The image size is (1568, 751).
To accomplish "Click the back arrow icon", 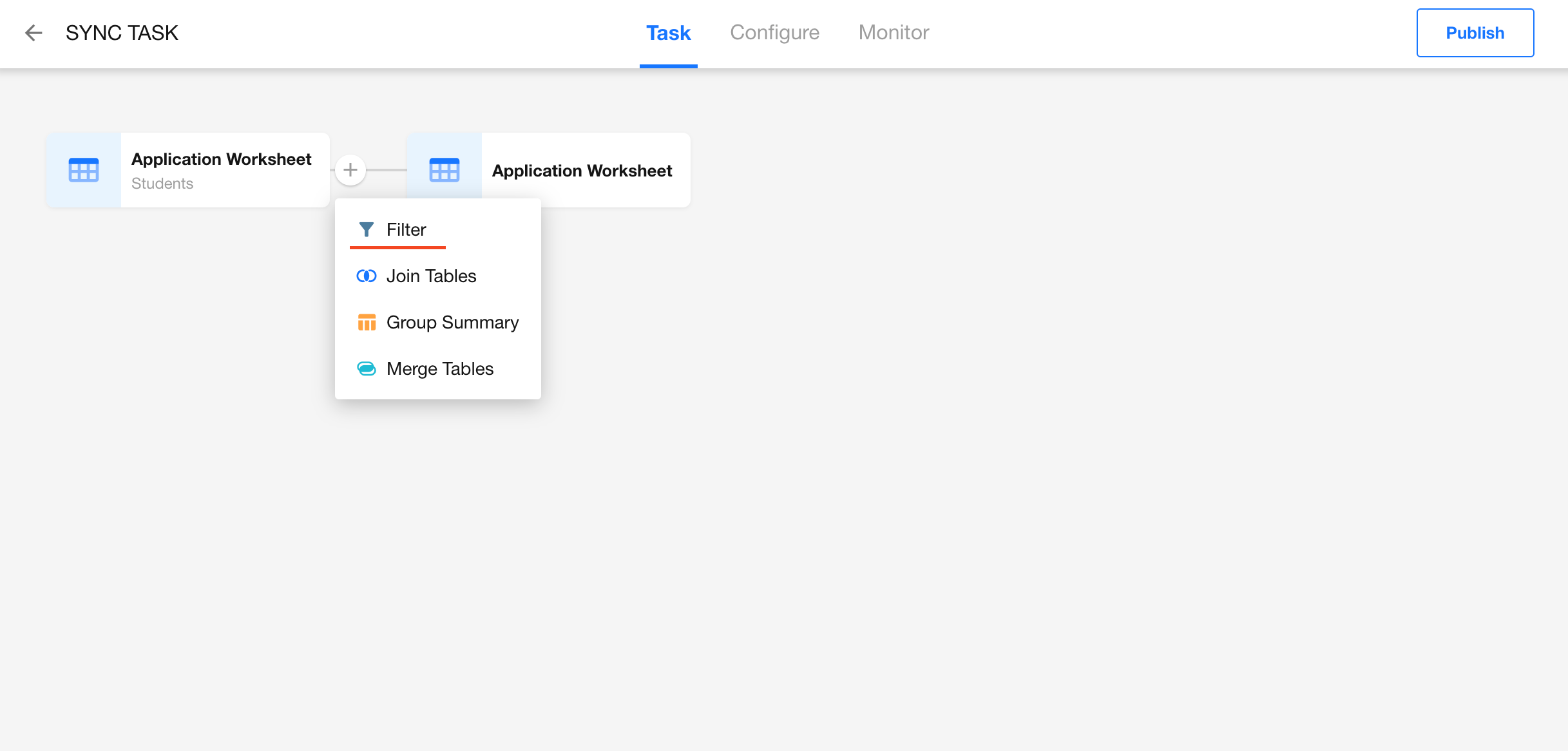I will coord(33,33).
